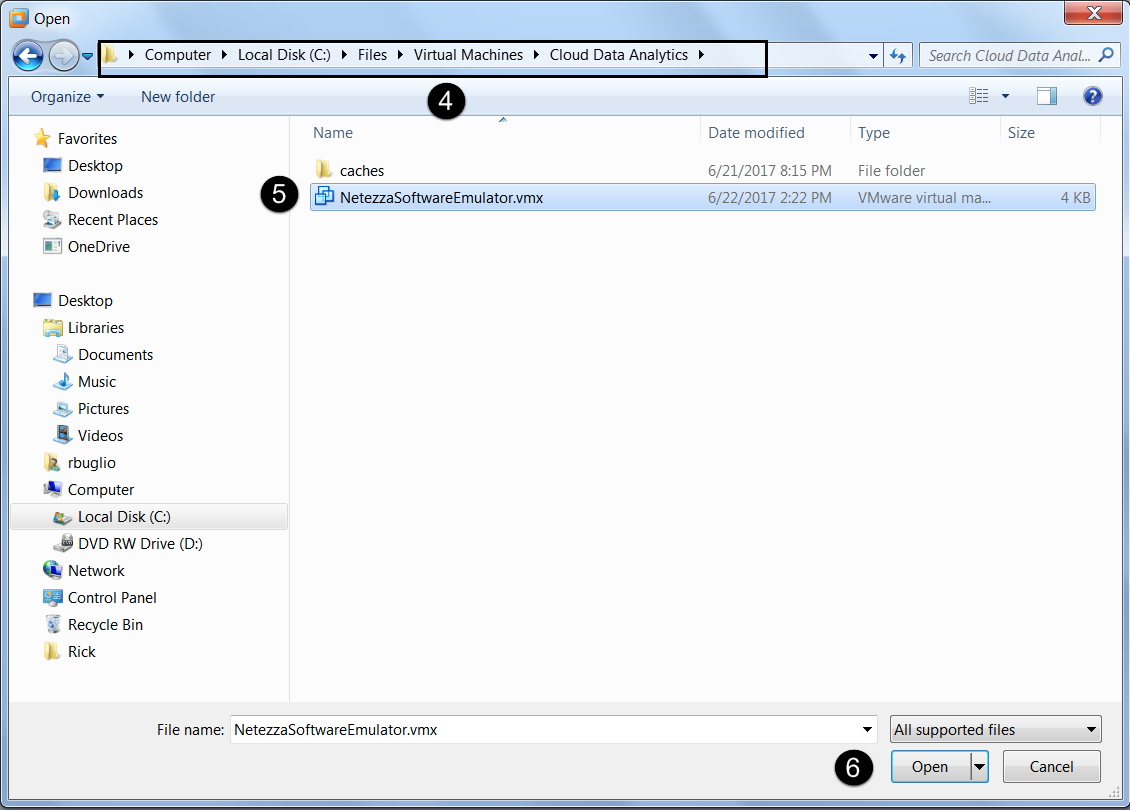This screenshot has width=1130, height=810.
Task: Select Desktop under Favorites
Action: (x=95, y=166)
